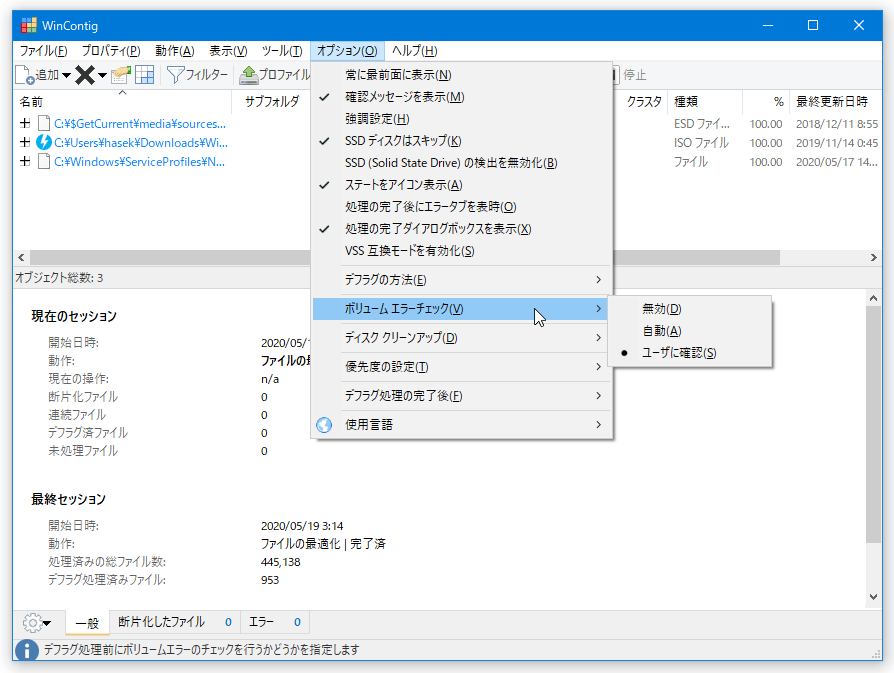Expand ボリューム エラーチェック(V) submenu
The height and width of the screenshot is (673, 894).
point(462,309)
